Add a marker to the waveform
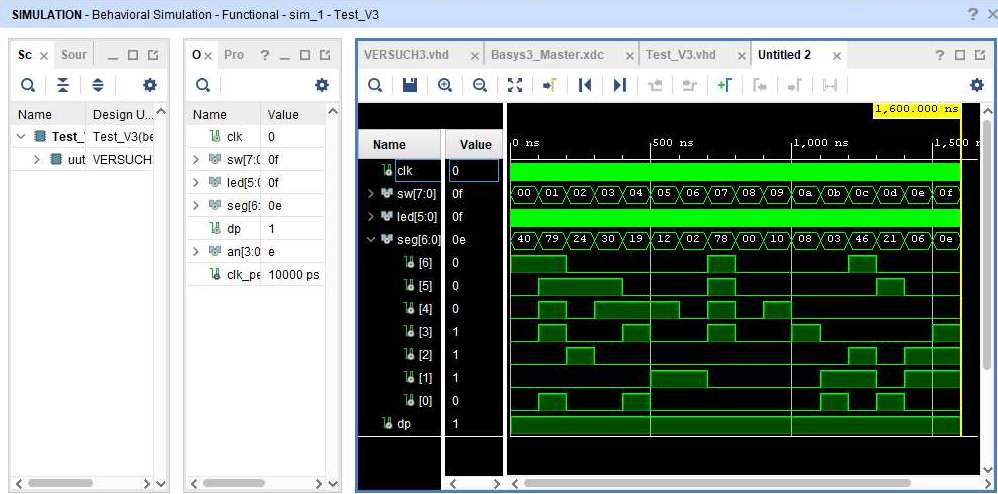The height and width of the screenshot is (494, 998). point(724,85)
